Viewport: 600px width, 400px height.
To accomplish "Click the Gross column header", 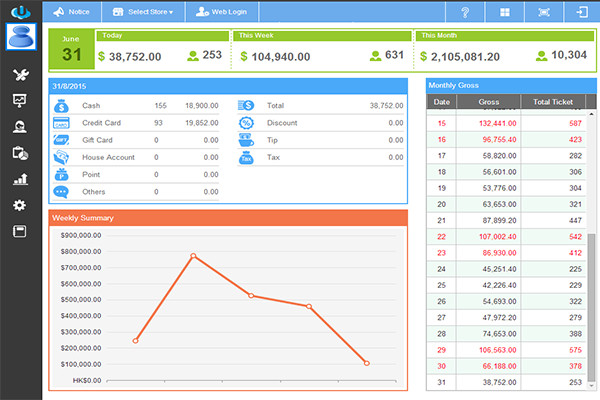I will (x=488, y=102).
